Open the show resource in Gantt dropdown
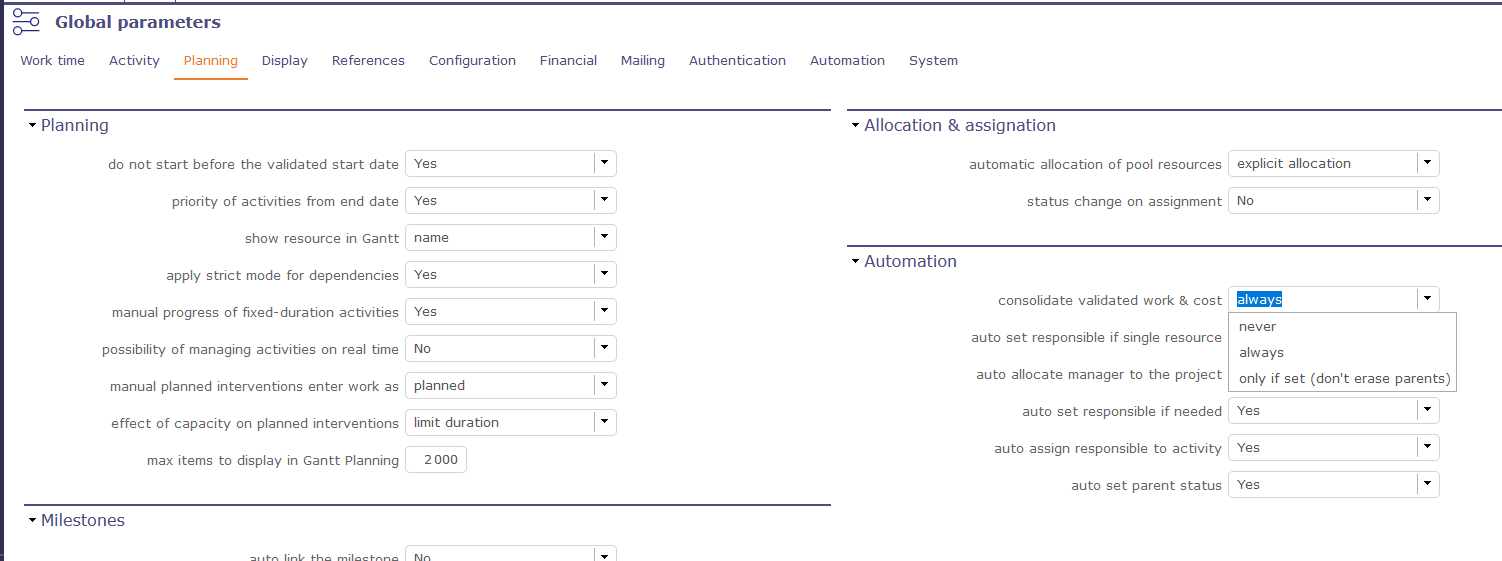1502x561 pixels. [604, 238]
